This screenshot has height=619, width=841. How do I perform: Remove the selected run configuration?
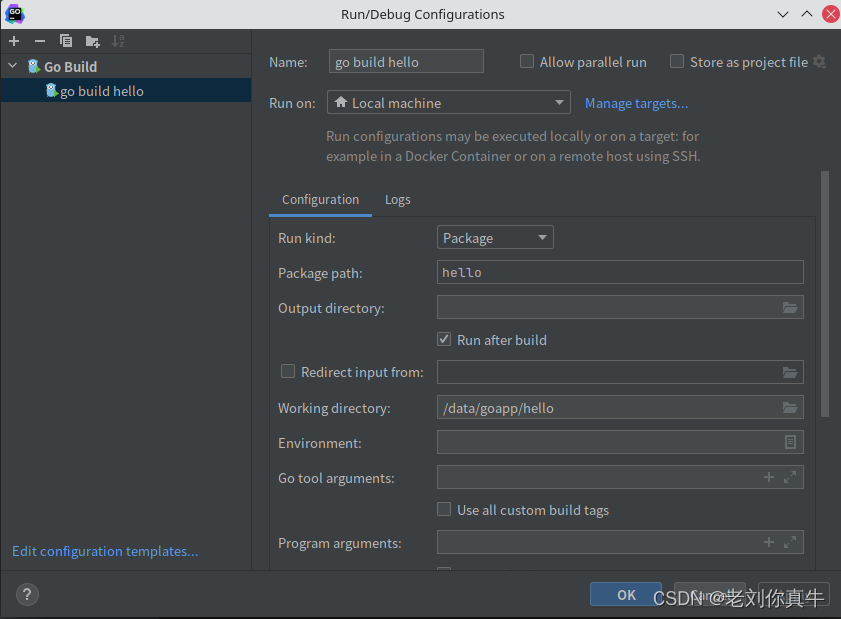pyautogui.click(x=38, y=41)
